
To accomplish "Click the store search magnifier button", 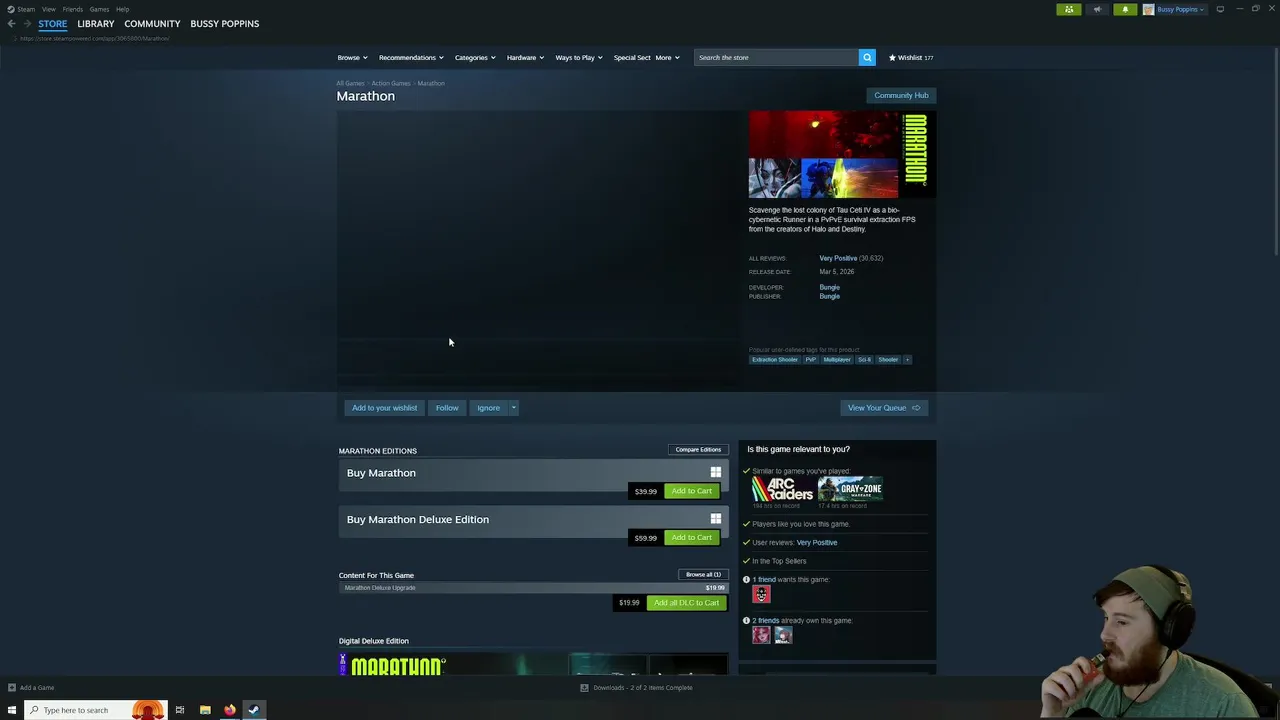I will pyautogui.click(x=867, y=57).
